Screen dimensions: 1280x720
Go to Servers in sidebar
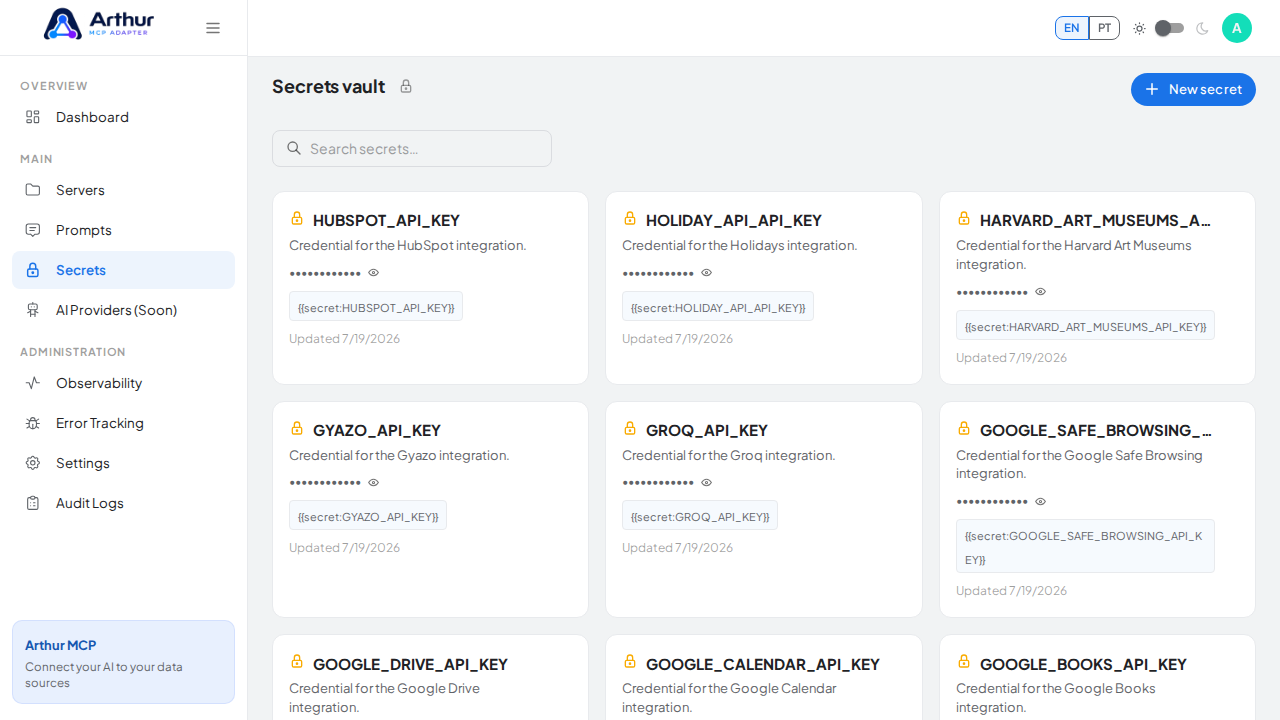tap(123, 190)
